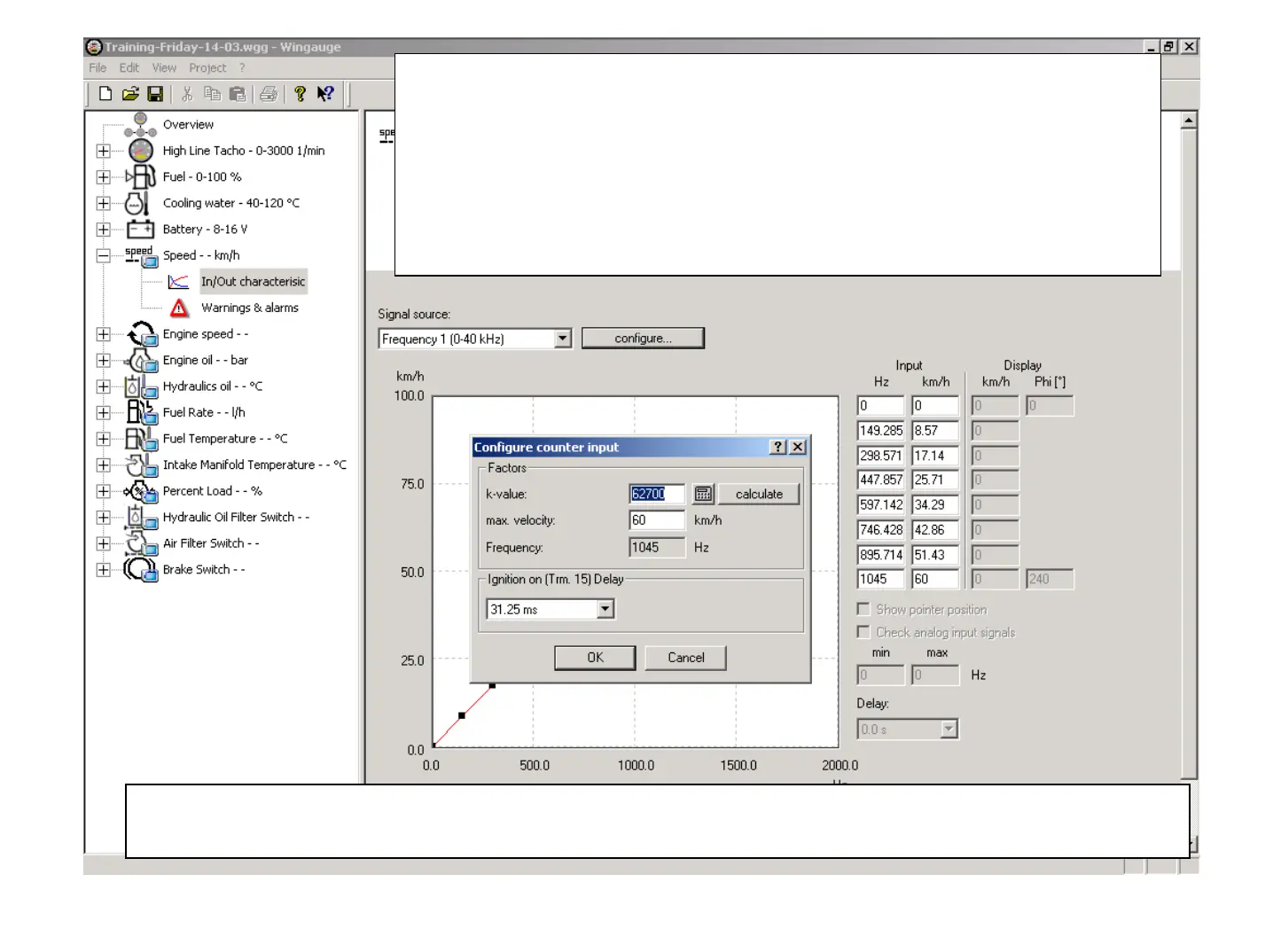
Task: Select the Fuel pump icon
Action: point(141,177)
